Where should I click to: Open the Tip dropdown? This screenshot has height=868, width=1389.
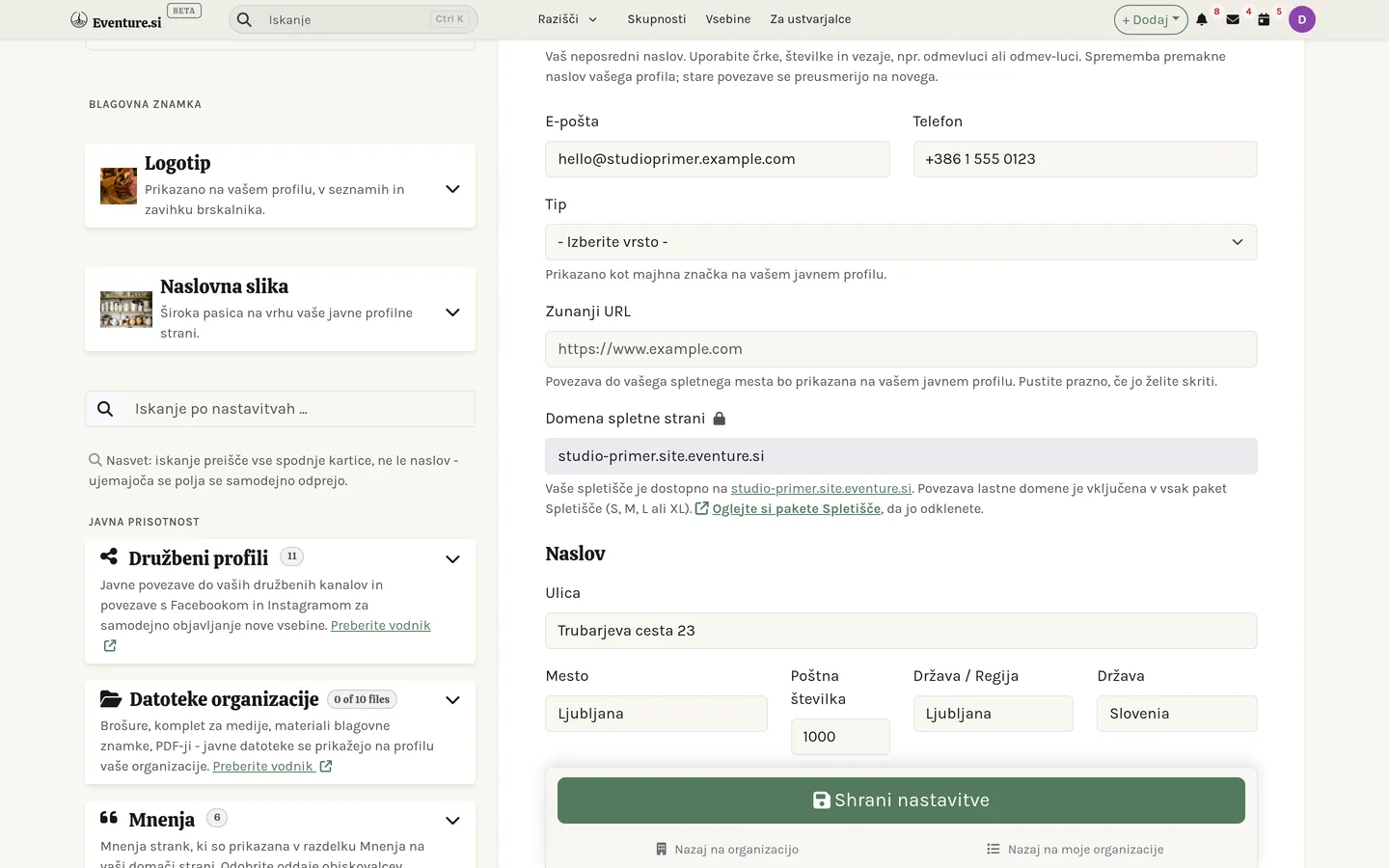point(901,242)
